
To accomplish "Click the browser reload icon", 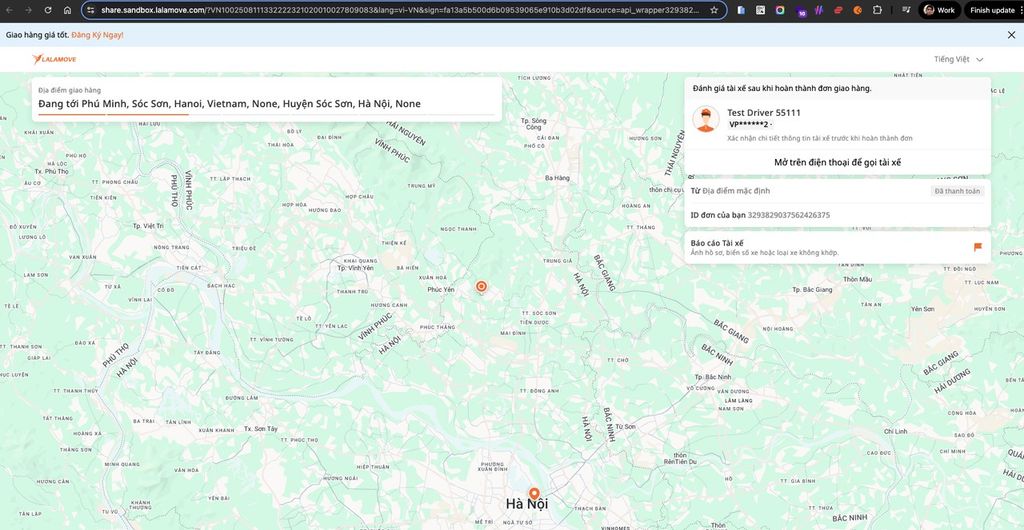I will coord(47,10).
